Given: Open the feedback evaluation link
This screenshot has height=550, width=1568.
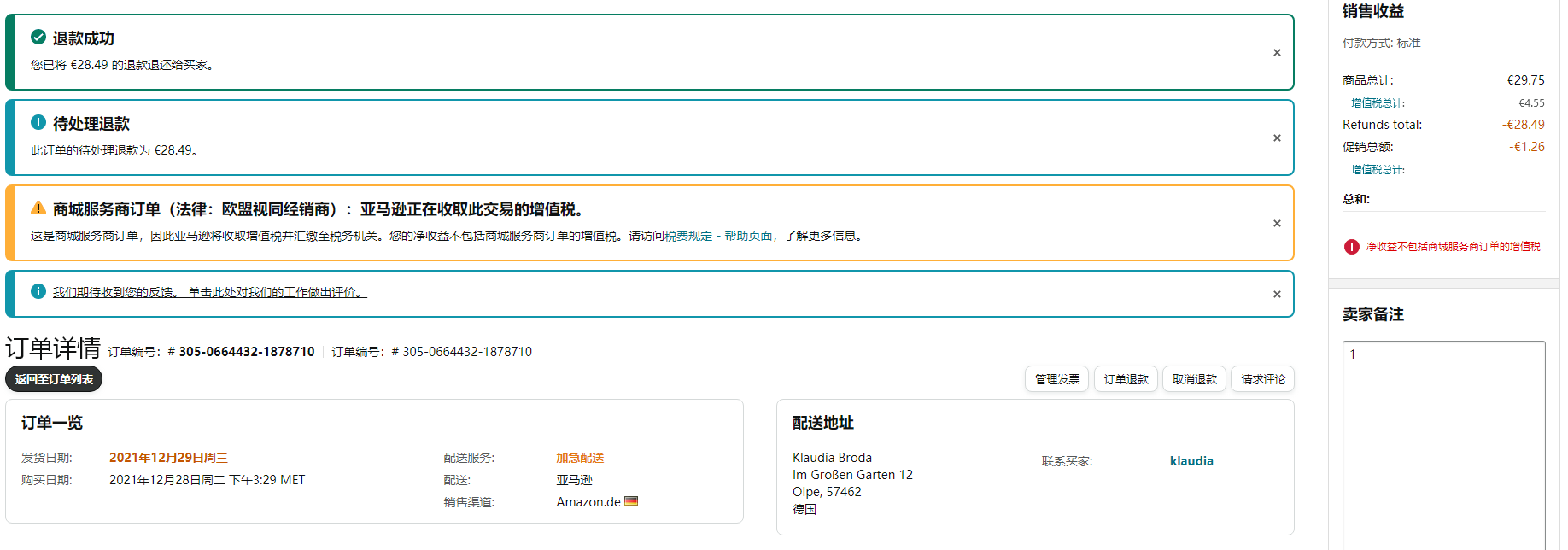Looking at the screenshot, I should coord(209,292).
